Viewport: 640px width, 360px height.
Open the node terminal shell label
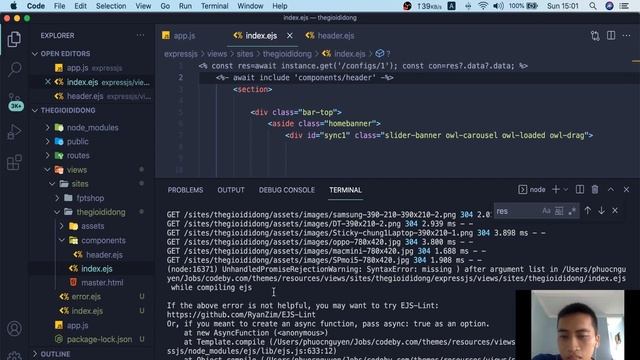[532, 189]
